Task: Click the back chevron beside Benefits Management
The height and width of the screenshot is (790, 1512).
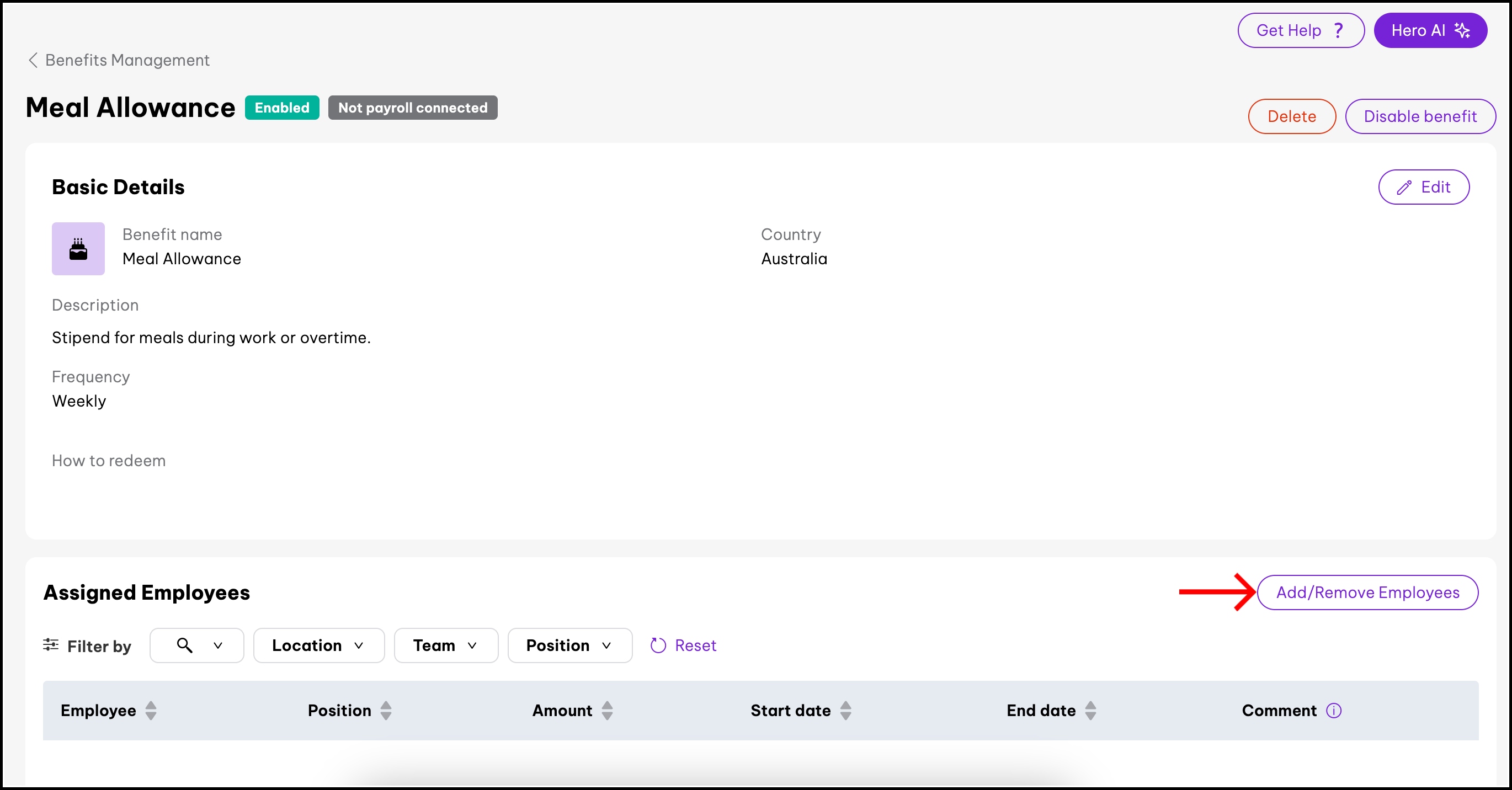Action: pos(34,61)
